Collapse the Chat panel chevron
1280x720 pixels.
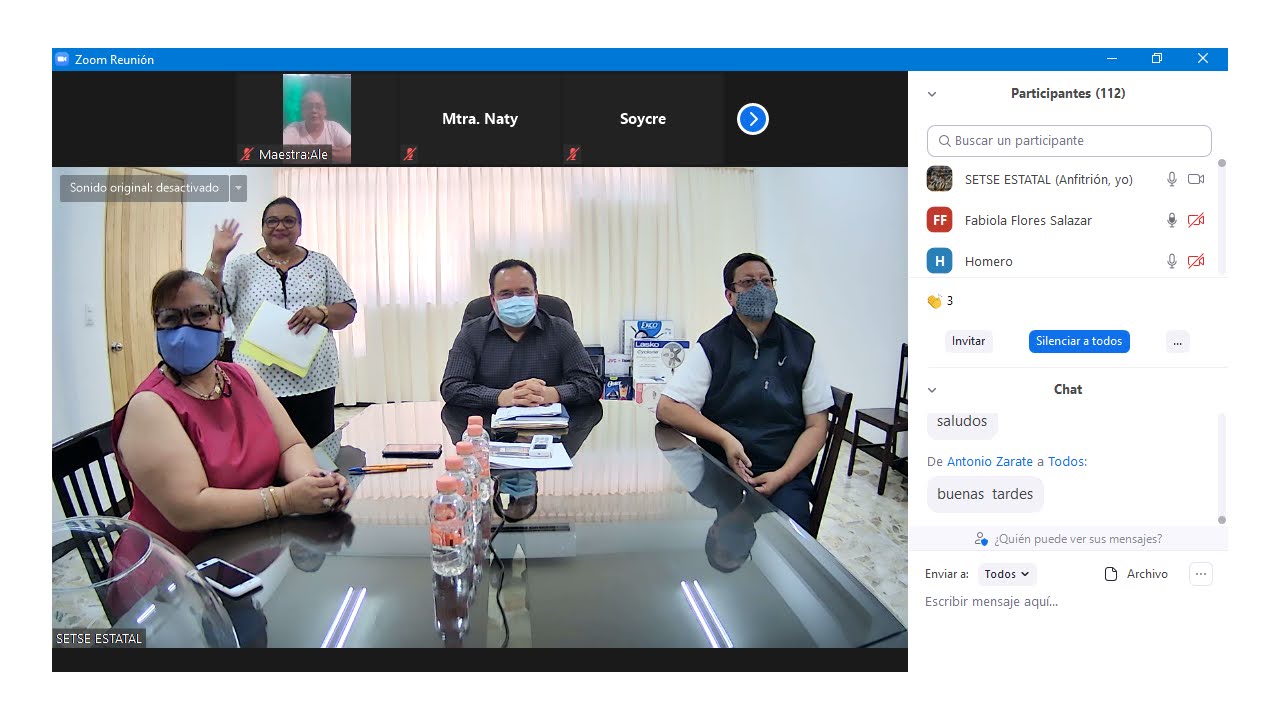[x=932, y=390]
